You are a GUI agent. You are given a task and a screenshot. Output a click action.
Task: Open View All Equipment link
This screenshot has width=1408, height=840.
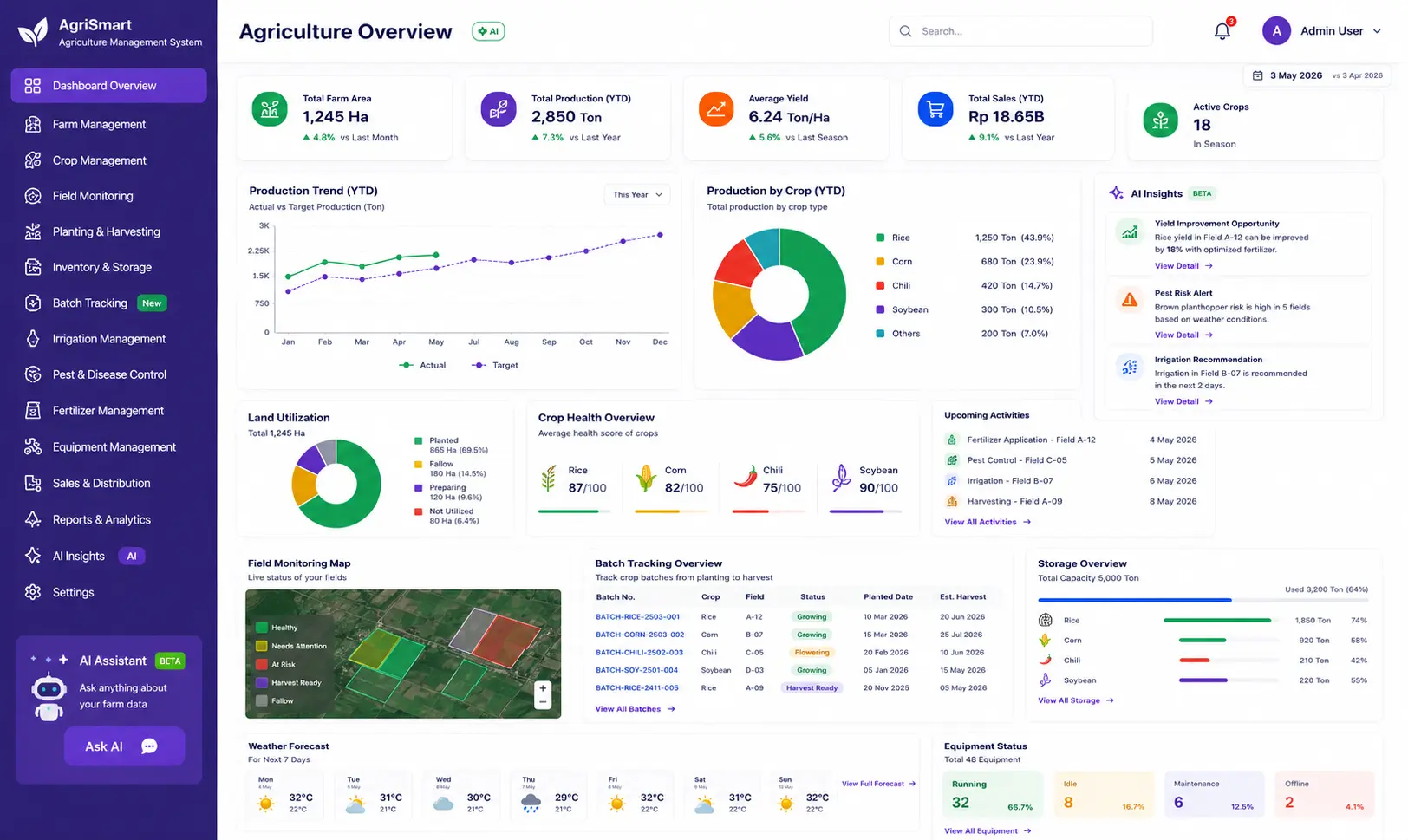pos(988,831)
